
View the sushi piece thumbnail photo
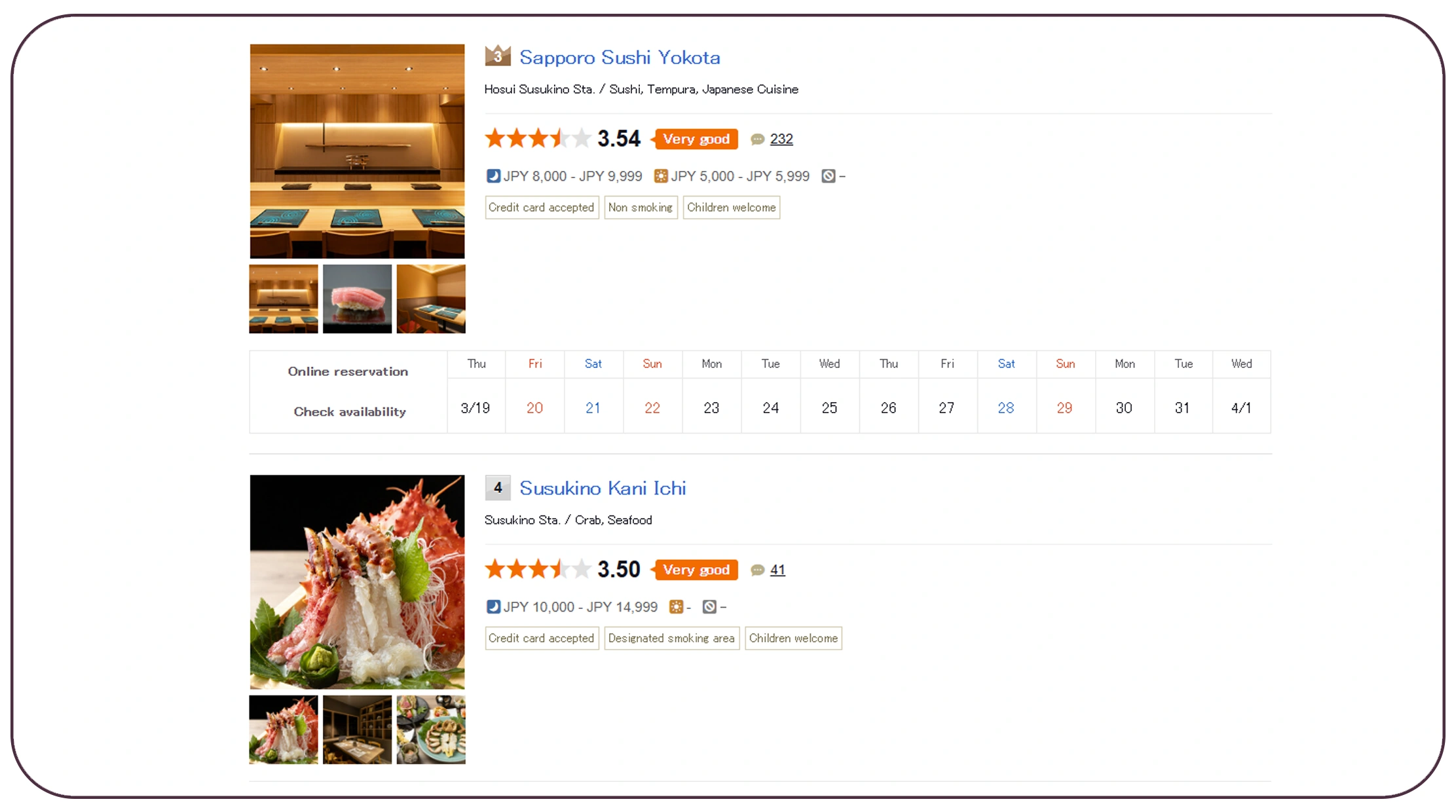pyautogui.click(x=357, y=299)
